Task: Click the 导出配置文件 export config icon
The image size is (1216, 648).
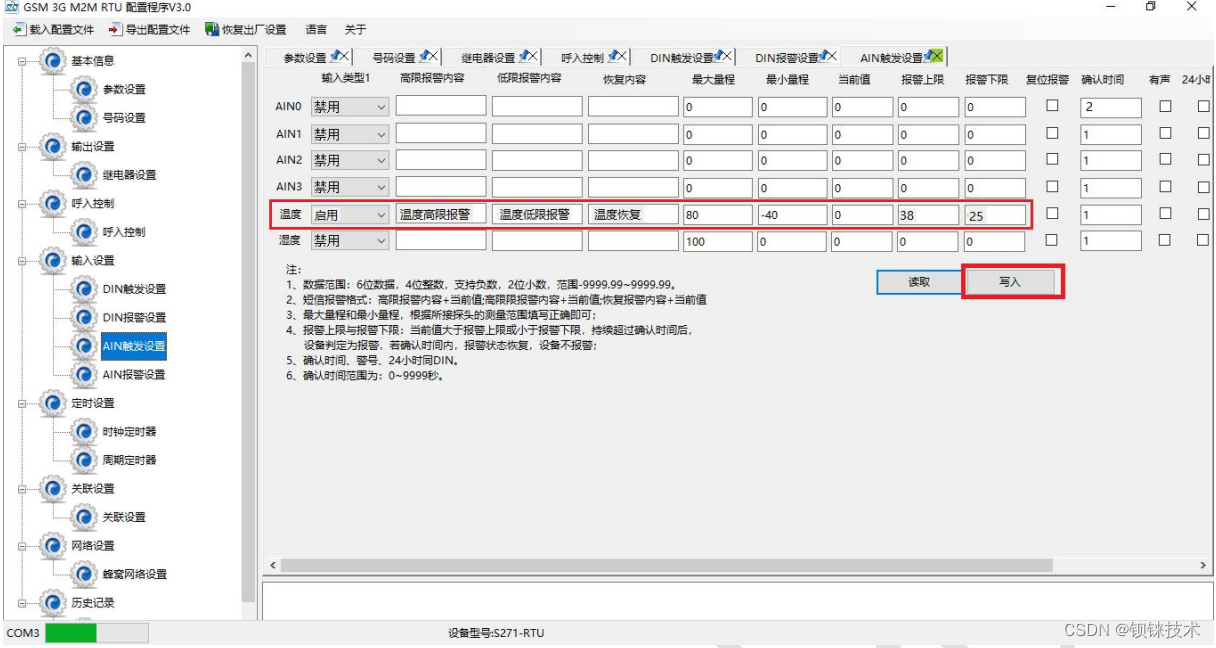Action: point(115,30)
